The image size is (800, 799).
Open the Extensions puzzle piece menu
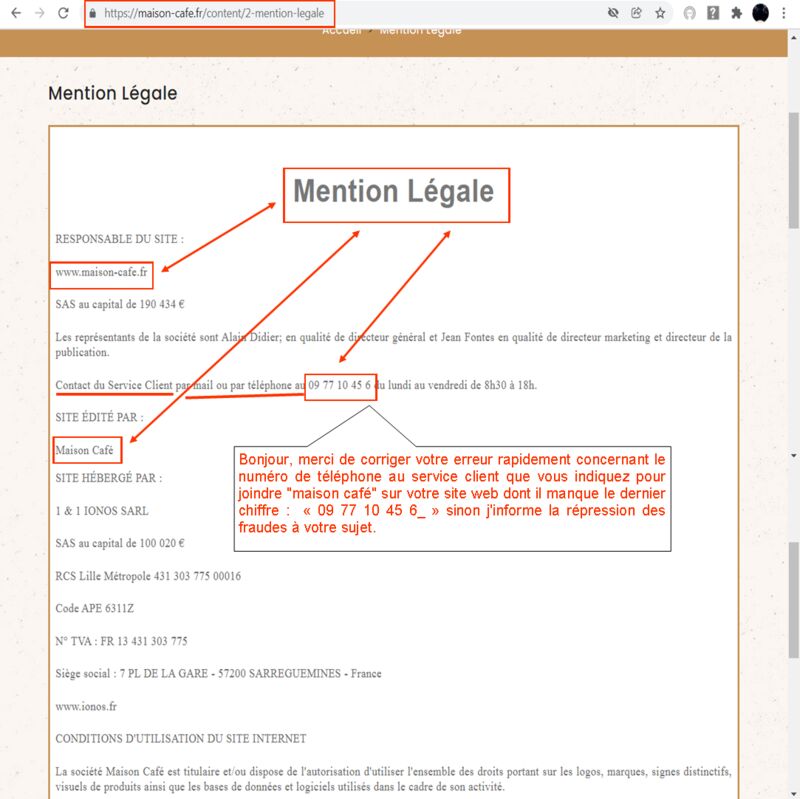tap(736, 13)
